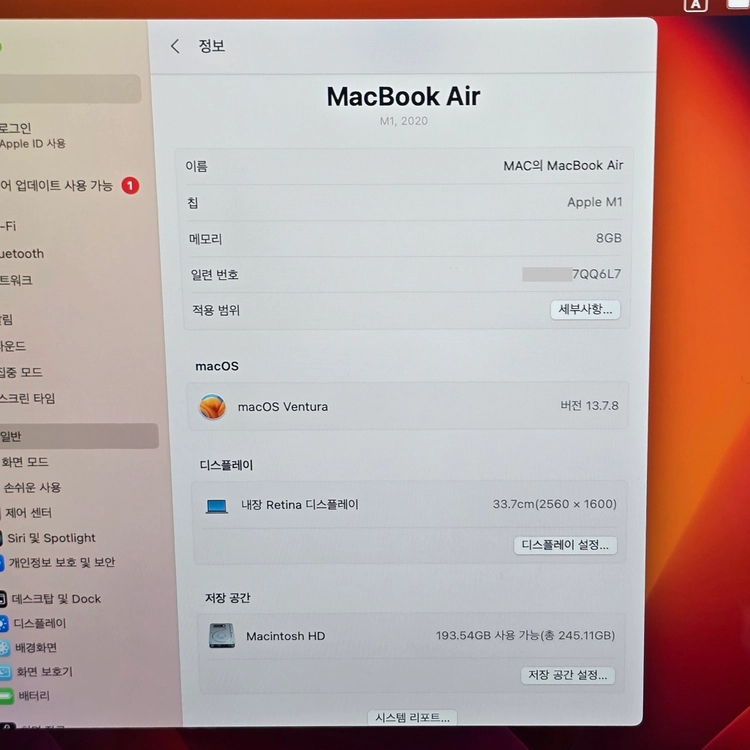Click the 디스플레이 sidebar icon
The height and width of the screenshot is (750, 750).
3,623
